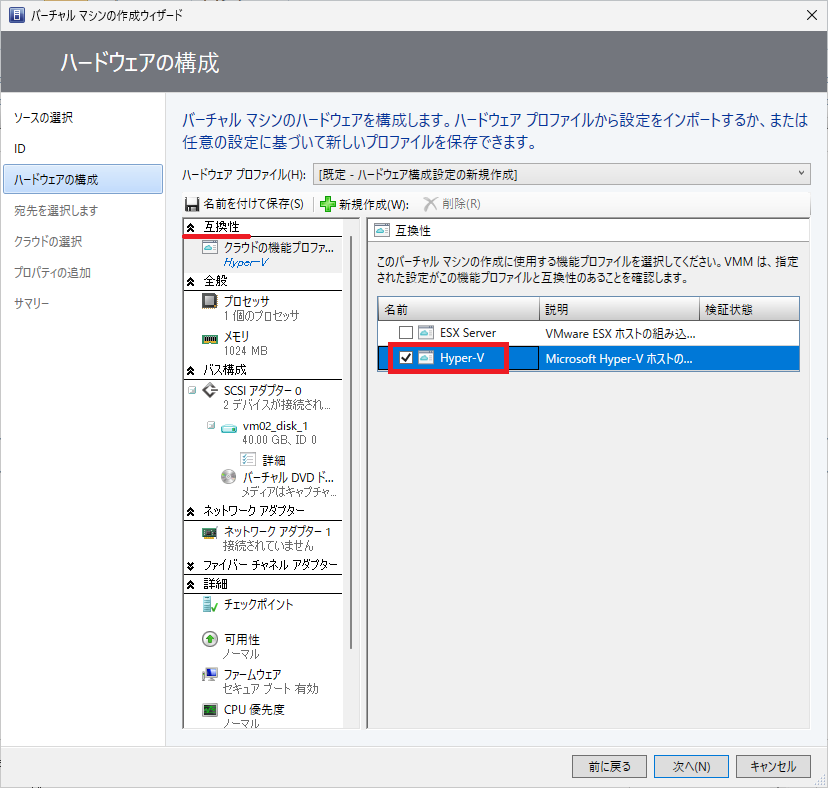The height and width of the screenshot is (788, 828).
Task: Sort by the 検証状態 column header
Action: 749,309
